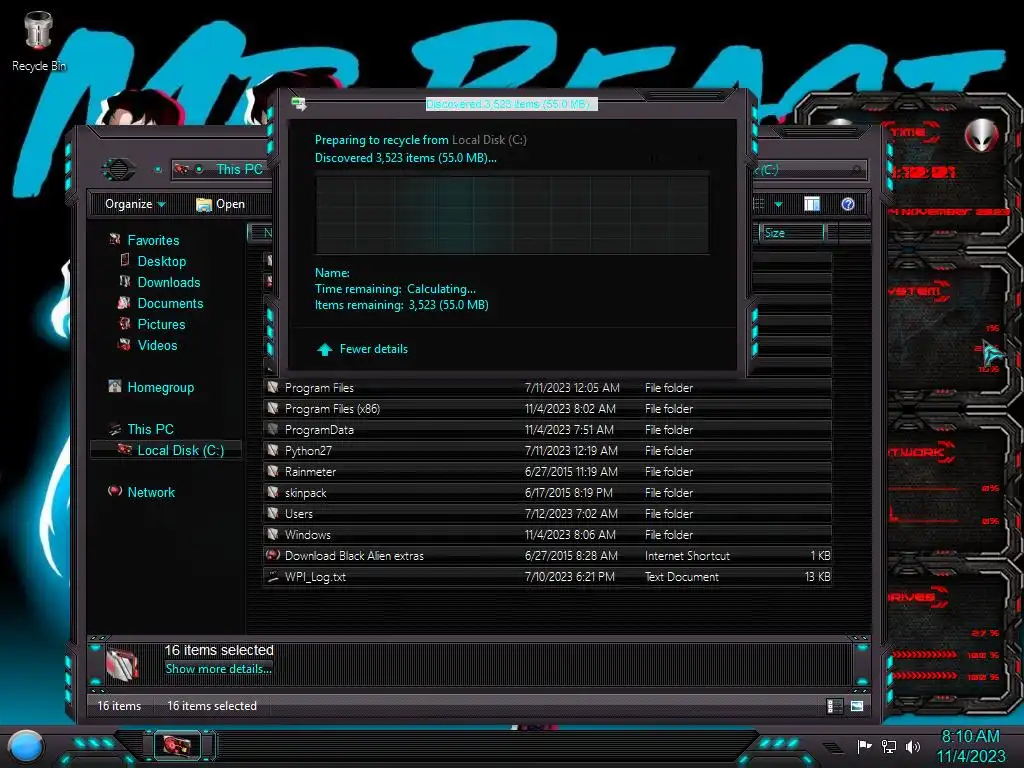Click the Python27 folder icon
1024x768 pixels.
tap(272, 449)
